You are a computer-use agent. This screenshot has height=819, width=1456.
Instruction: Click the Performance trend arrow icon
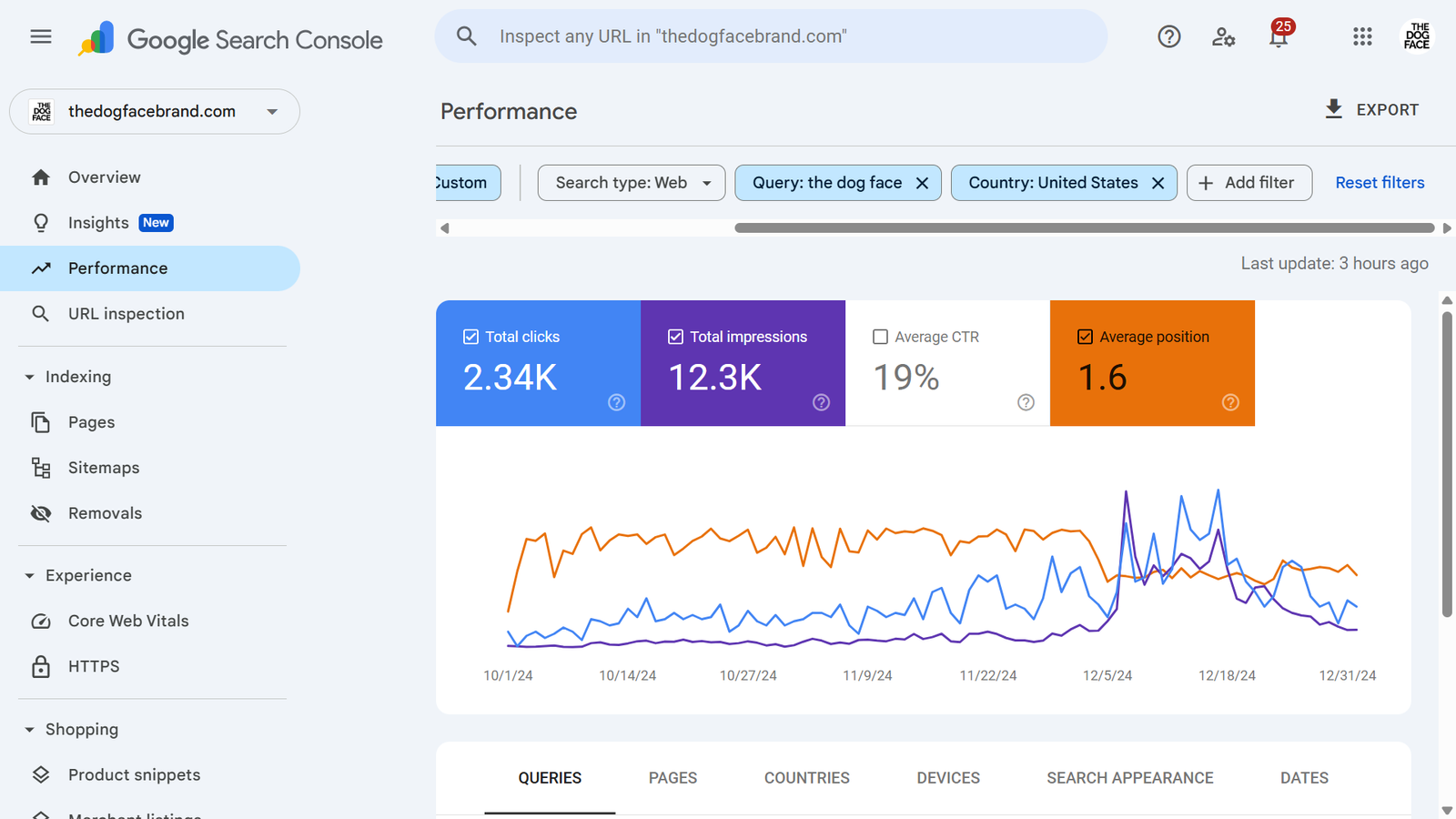(41, 268)
